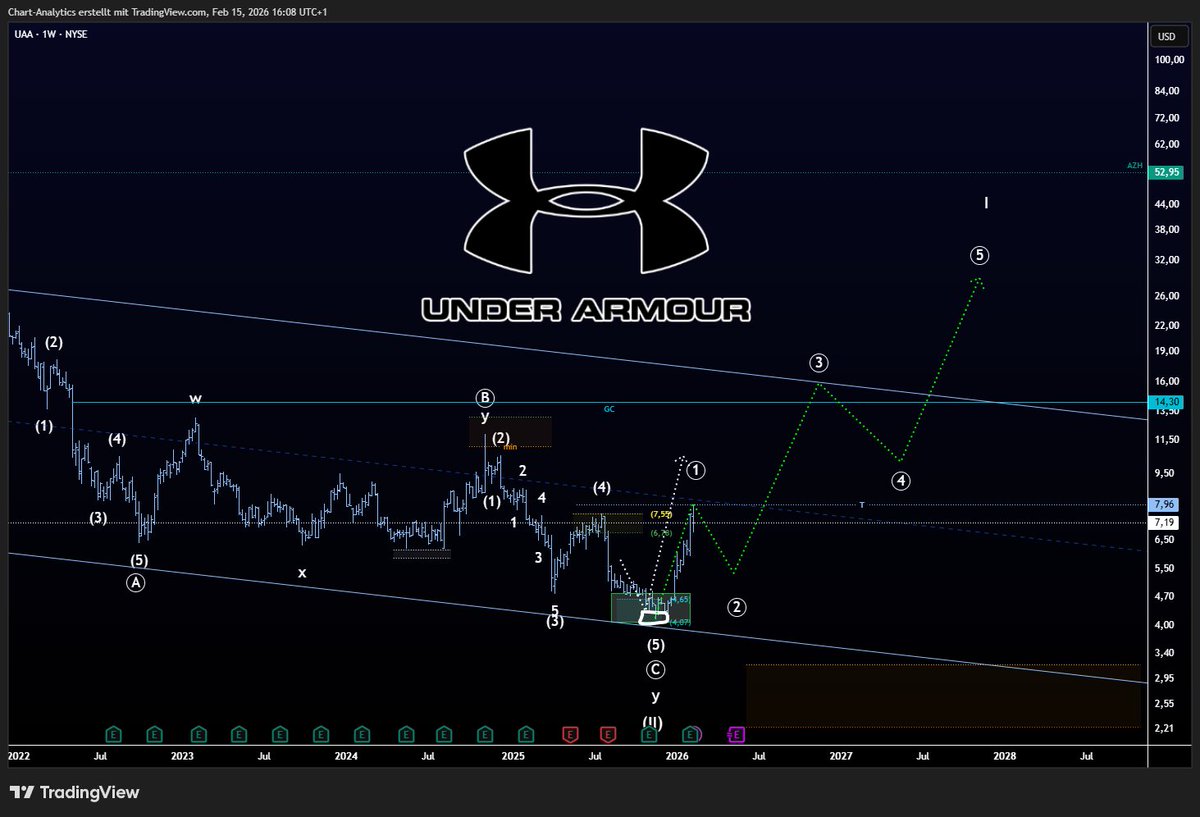This screenshot has height=817, width=1200.
Task: Click the earliest green earnings marker in 2022
Action: 113,734
